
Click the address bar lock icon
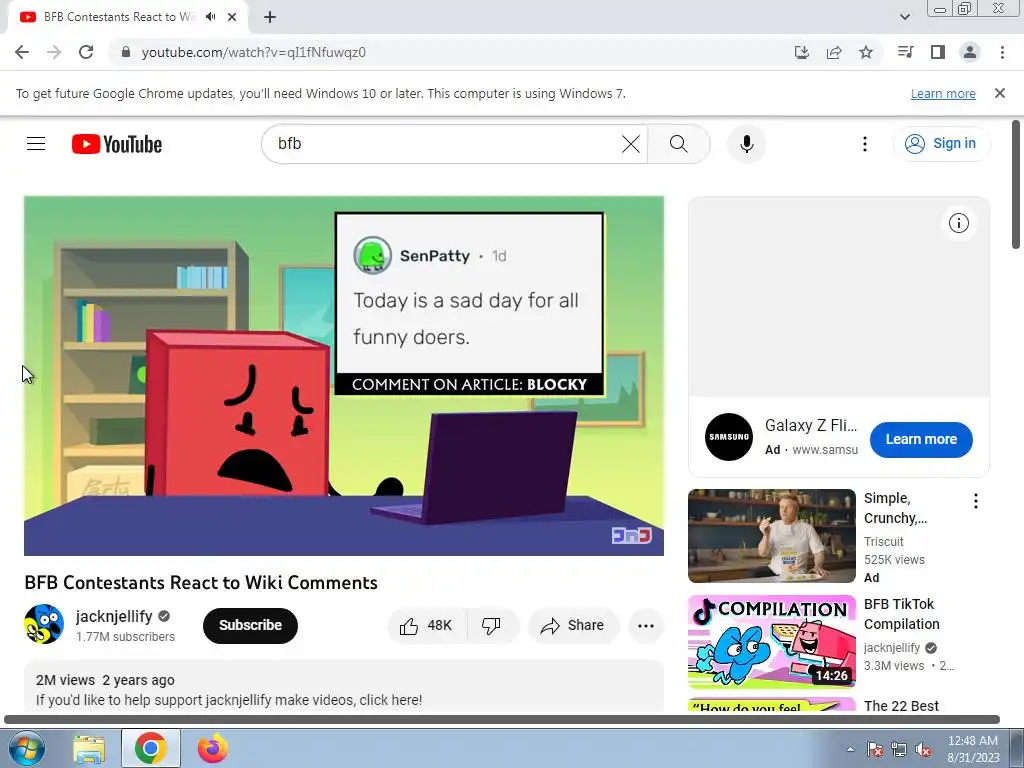(126, 52)
